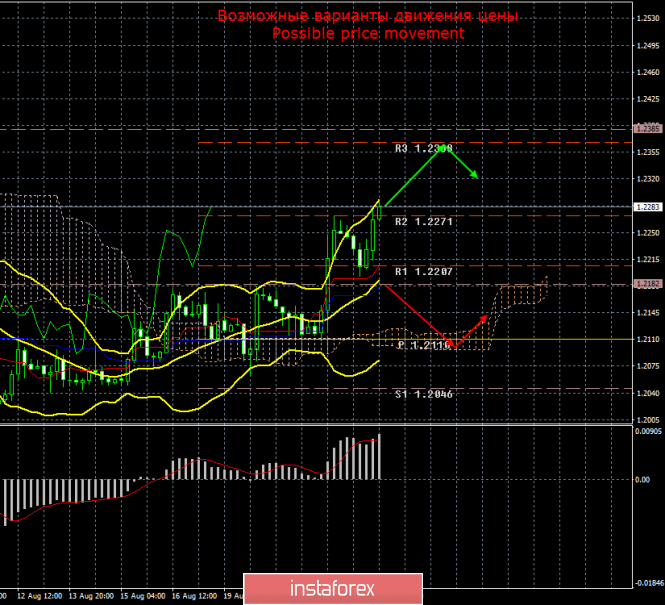Click the 15 Aug 04:00 time label
The width and height of the screenshot is (665, 605).
click(143, 596)
